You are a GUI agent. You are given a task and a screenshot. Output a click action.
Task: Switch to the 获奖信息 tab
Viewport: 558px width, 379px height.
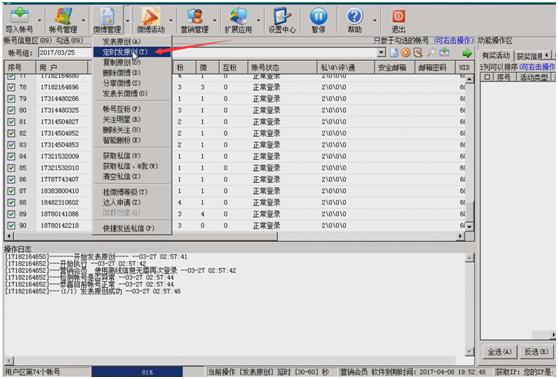[x=530, y=56]
